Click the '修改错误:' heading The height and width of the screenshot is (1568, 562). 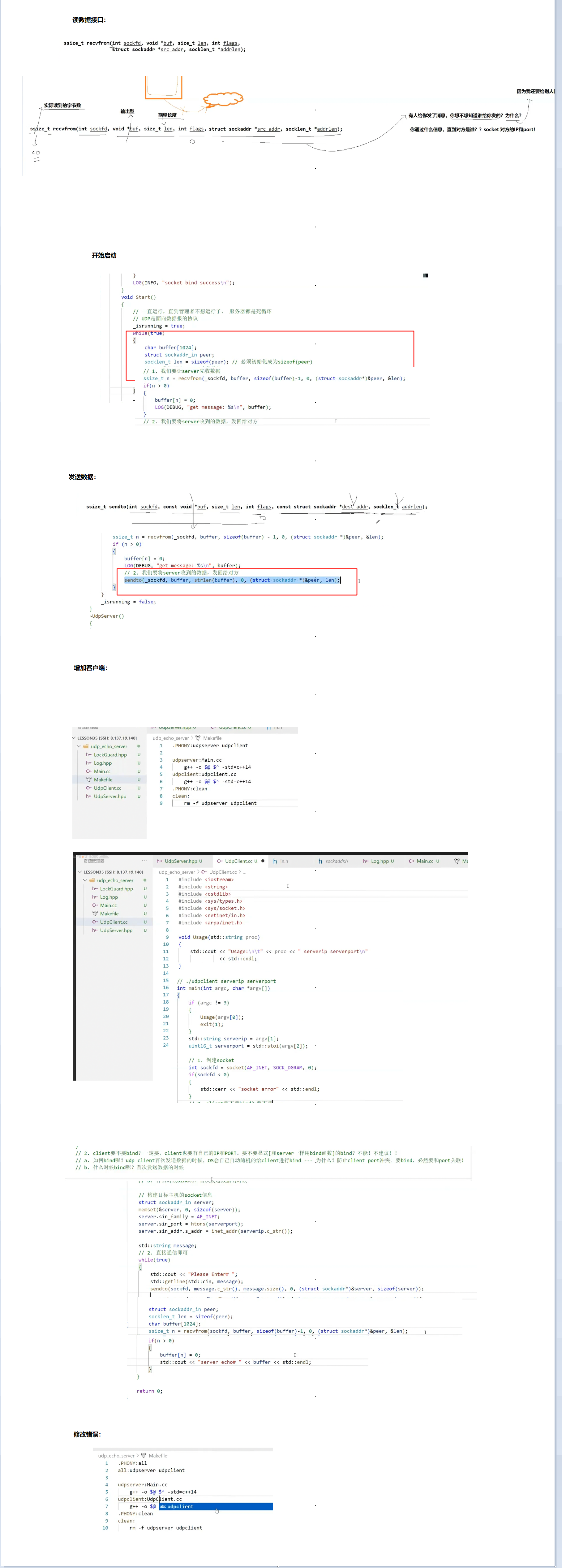87,1435
